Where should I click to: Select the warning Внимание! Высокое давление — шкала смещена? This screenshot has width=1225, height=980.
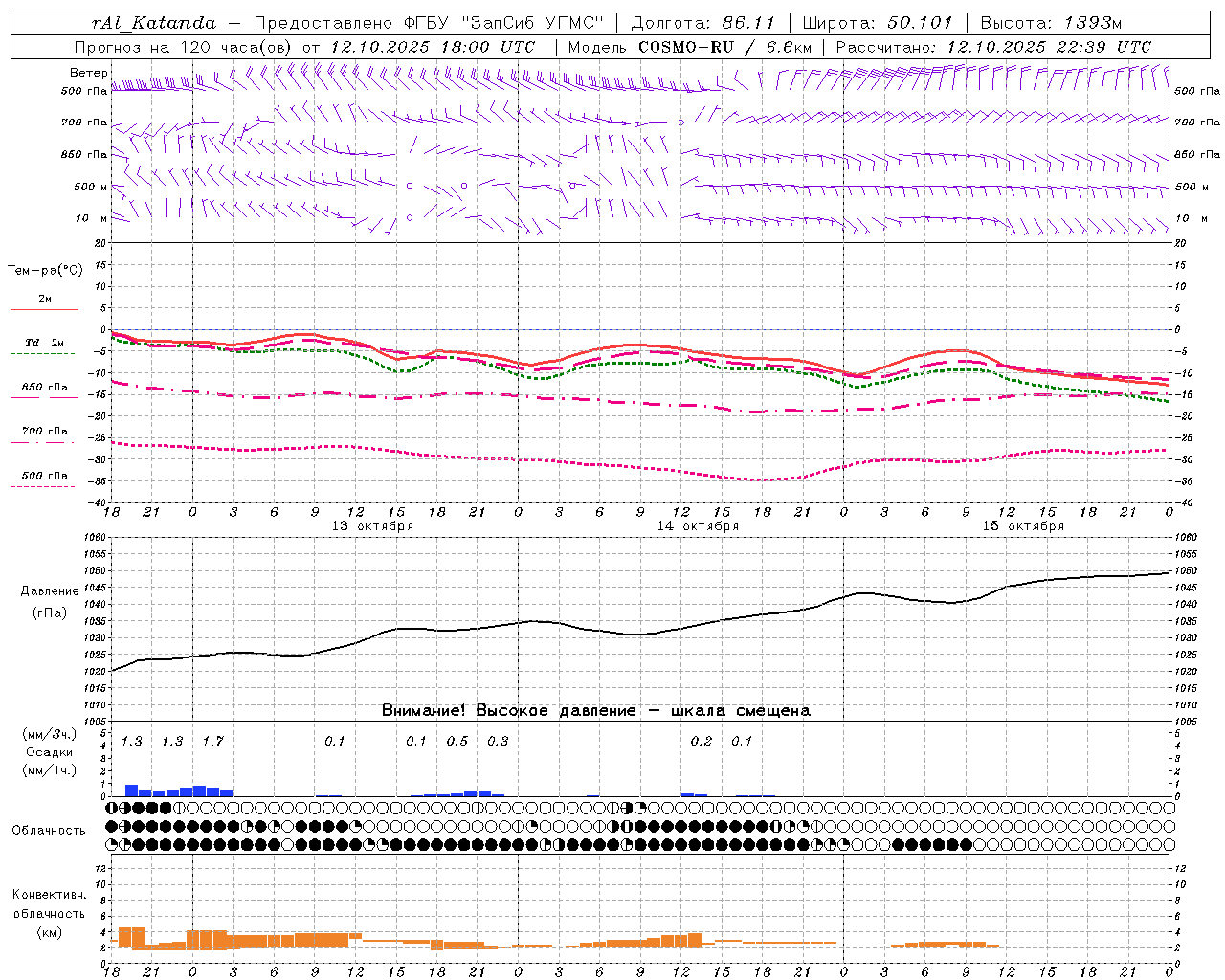(x=596, y=711)
